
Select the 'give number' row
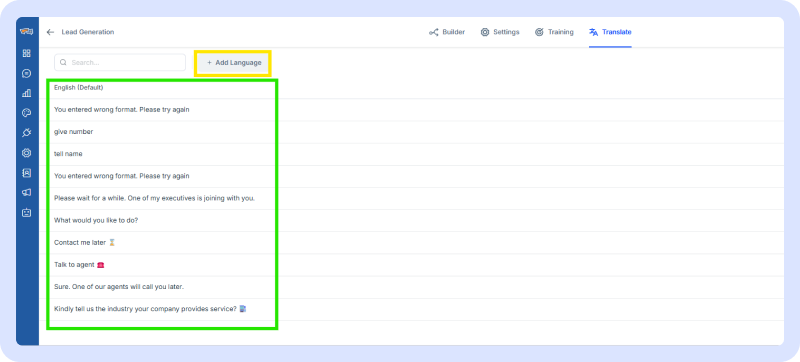pos(411,132)
